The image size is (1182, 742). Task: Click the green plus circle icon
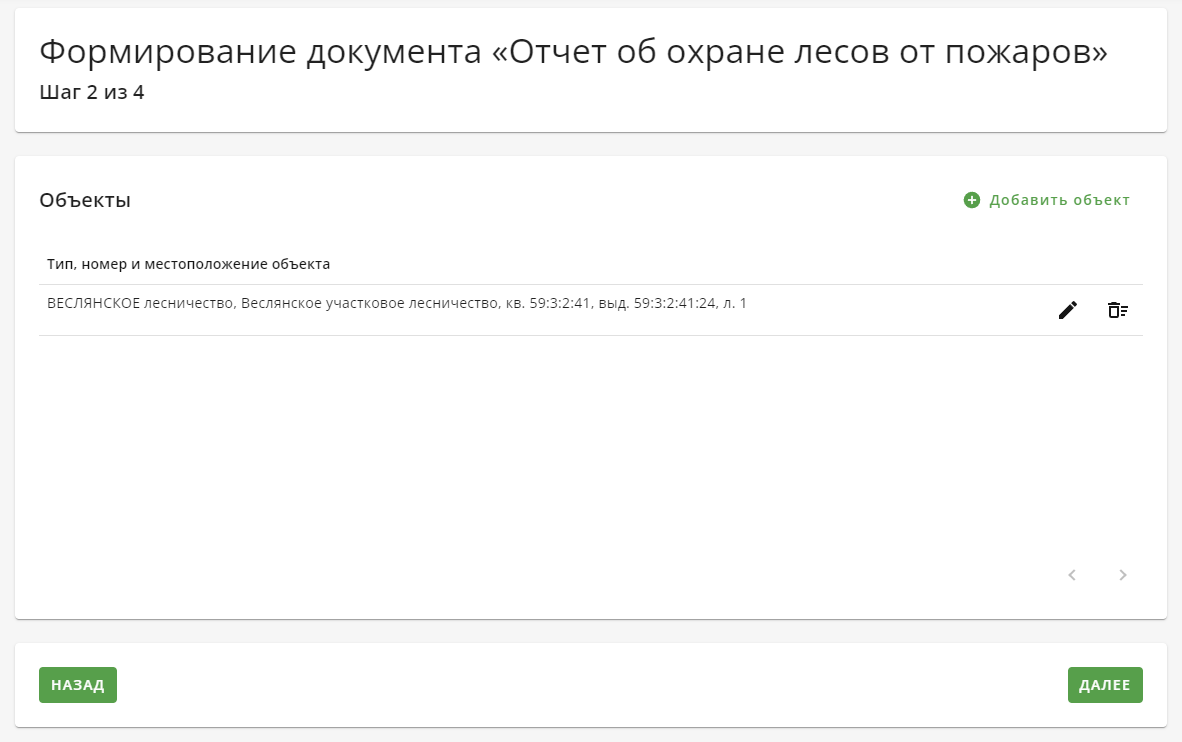click(972, 200)
